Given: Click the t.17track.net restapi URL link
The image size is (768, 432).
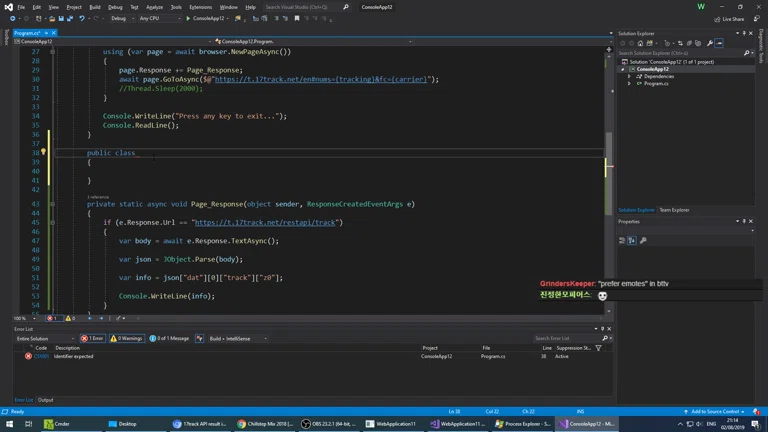Looking at the screenshot, I should click(265, 222).
